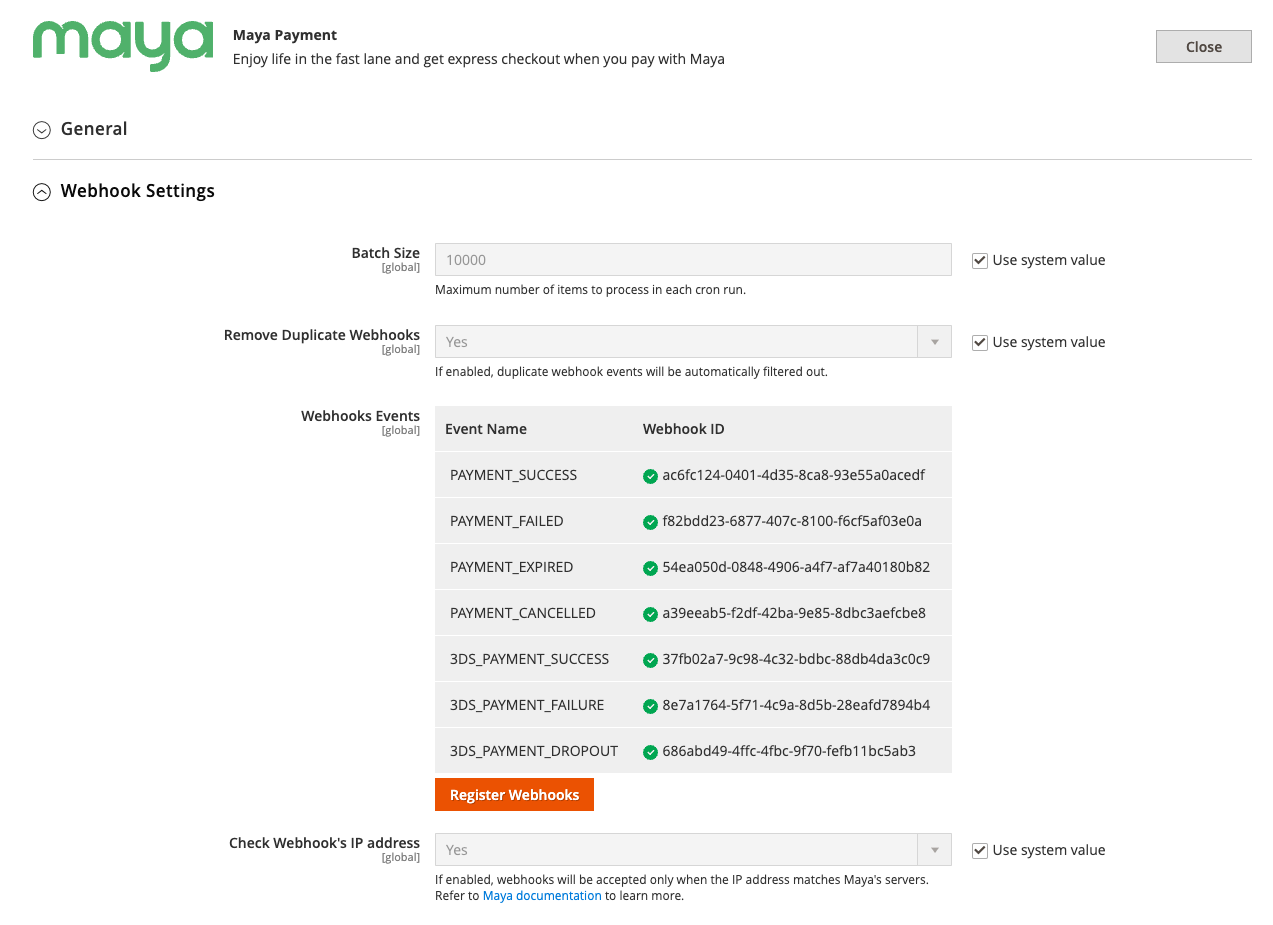Click the Batch Size input field
Screen dimensions: 1273x925
[692, 260]
